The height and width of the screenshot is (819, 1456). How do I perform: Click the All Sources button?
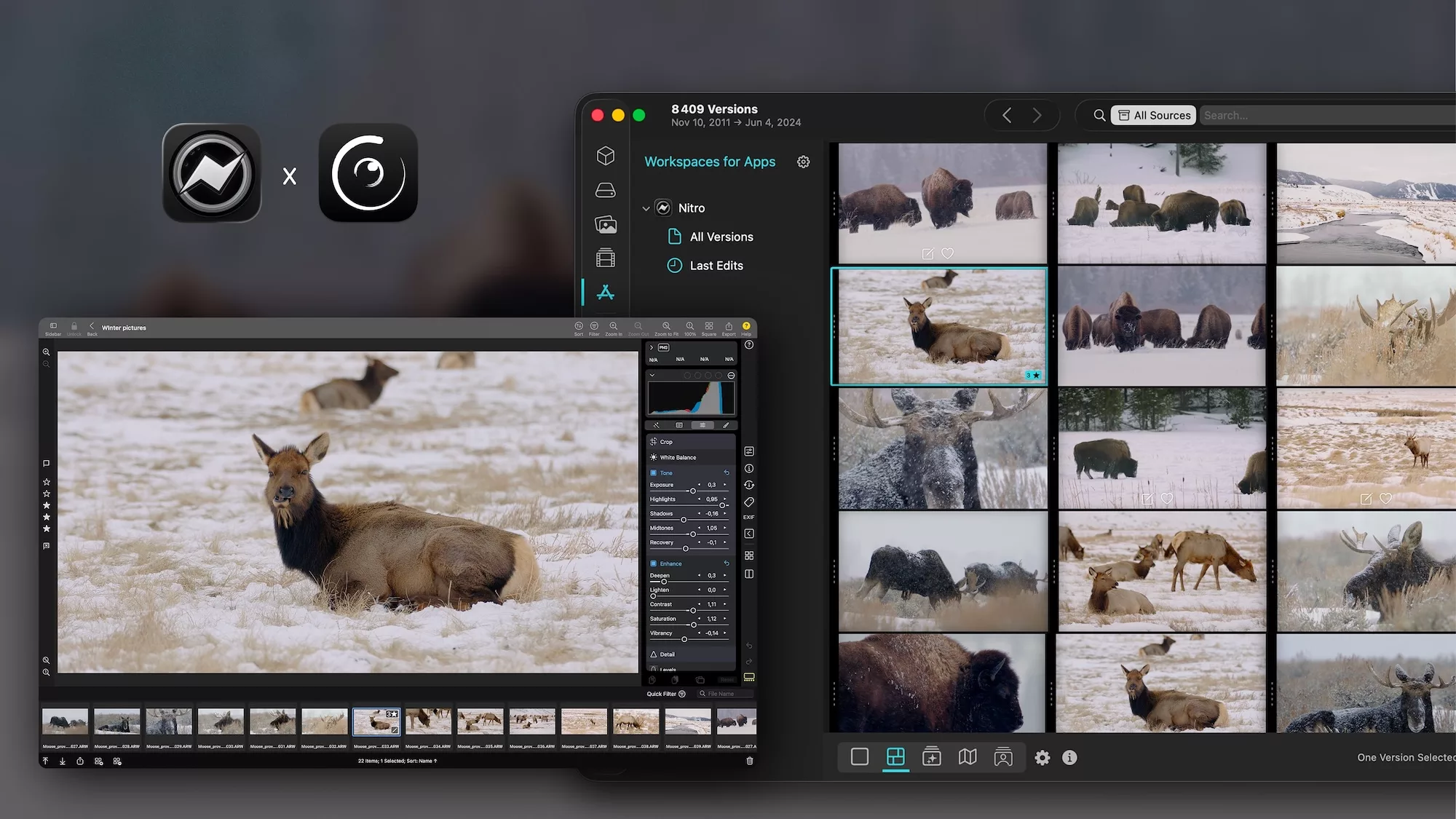(1153, 115)
